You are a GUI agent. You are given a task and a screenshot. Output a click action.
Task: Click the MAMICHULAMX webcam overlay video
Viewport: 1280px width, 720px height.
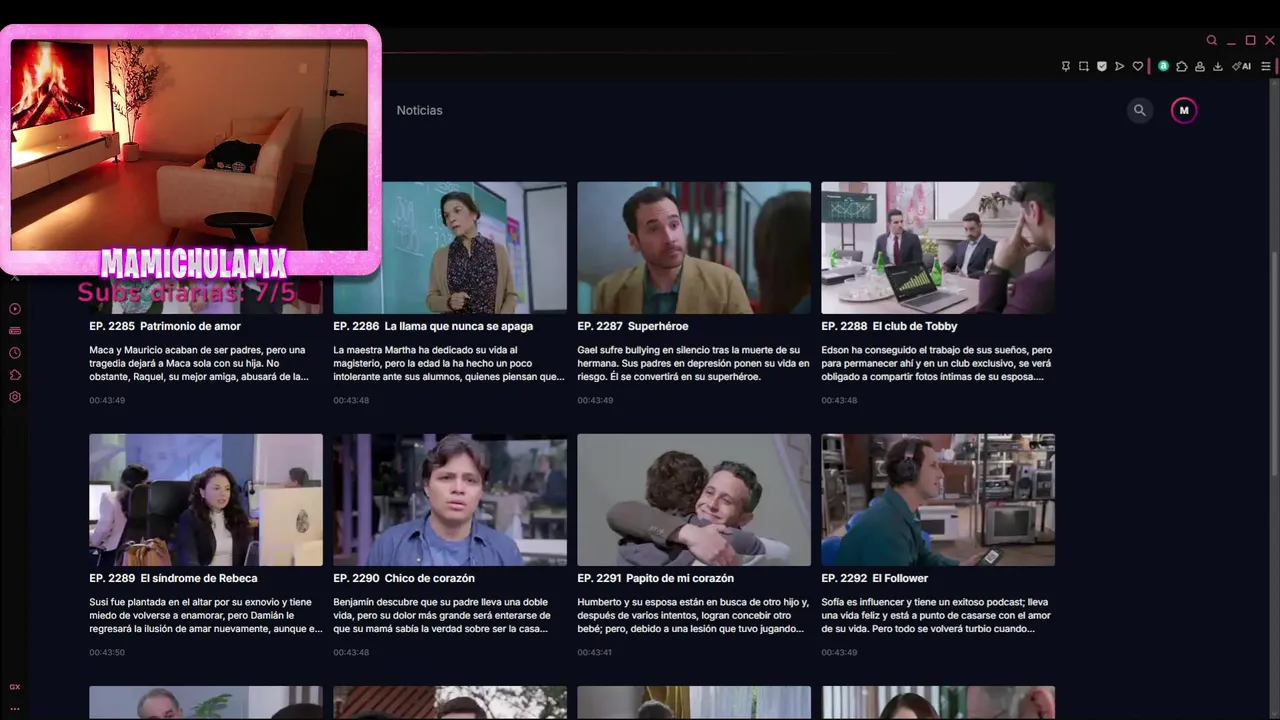189,145
